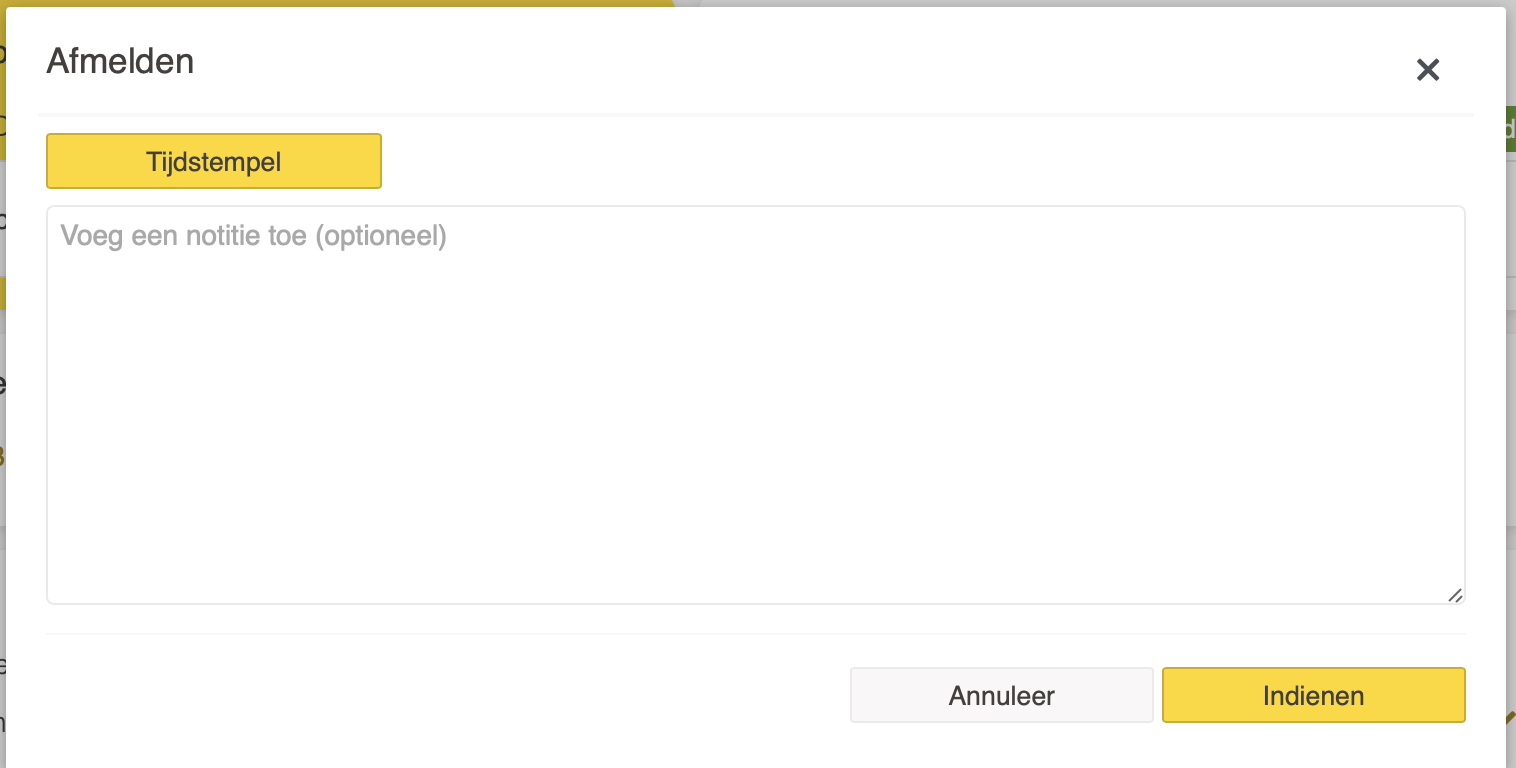Grab the text area resize handle
1516x768 pixels.
1455,595
